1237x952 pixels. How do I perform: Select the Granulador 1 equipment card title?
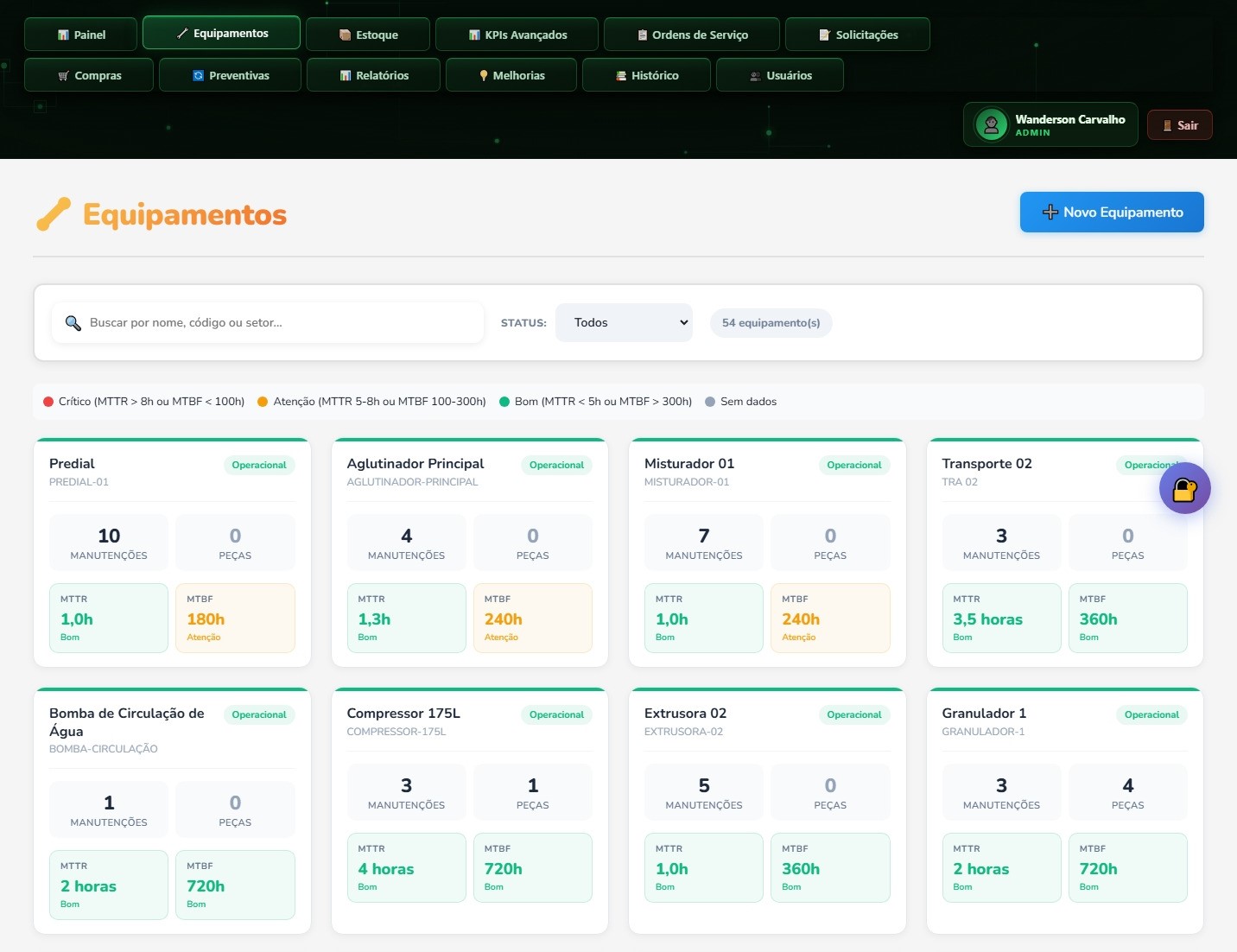984,714
